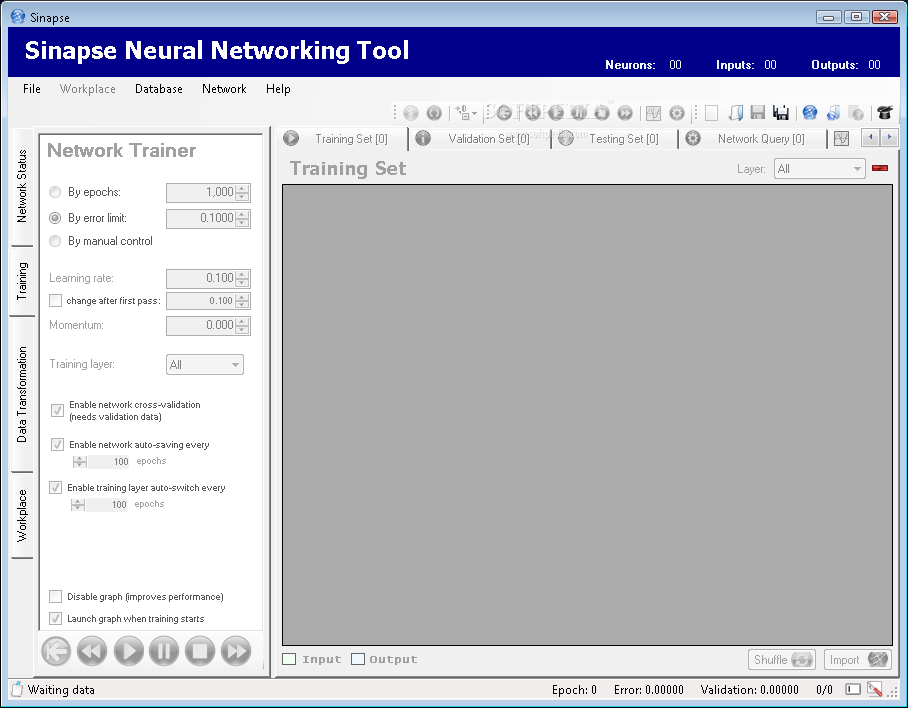Click the open file toolbar icon
The width and height of the screenshot is (908, 708).
coord(735,113)
